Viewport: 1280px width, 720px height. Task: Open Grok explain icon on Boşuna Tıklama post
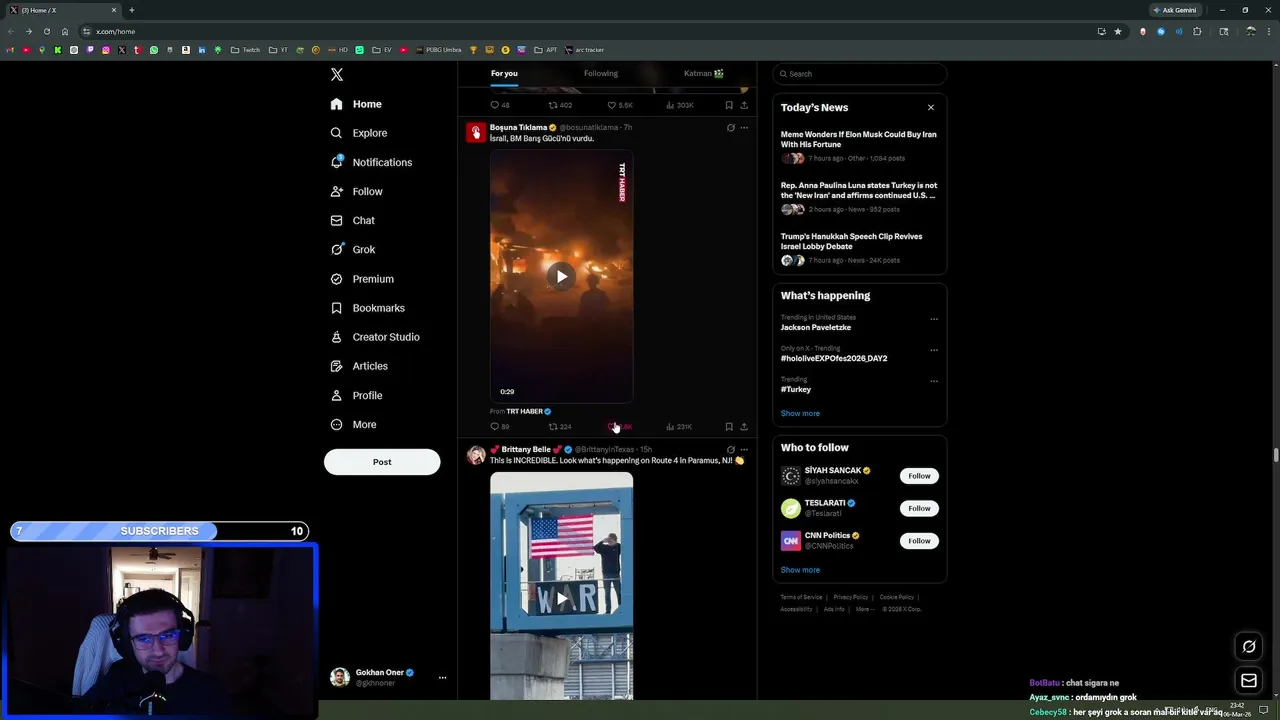point(730,128)
